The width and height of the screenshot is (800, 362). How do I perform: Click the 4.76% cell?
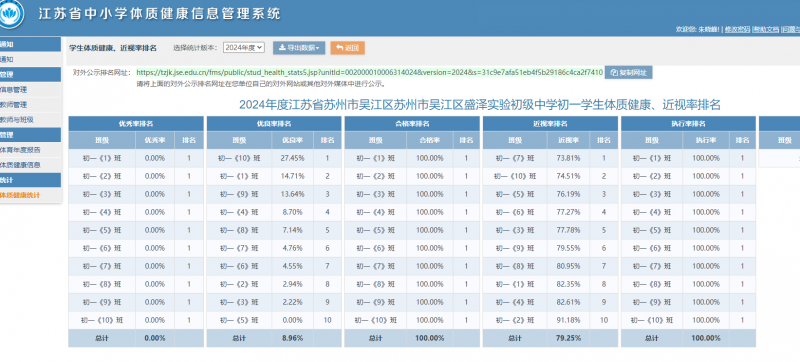point(292,248)
